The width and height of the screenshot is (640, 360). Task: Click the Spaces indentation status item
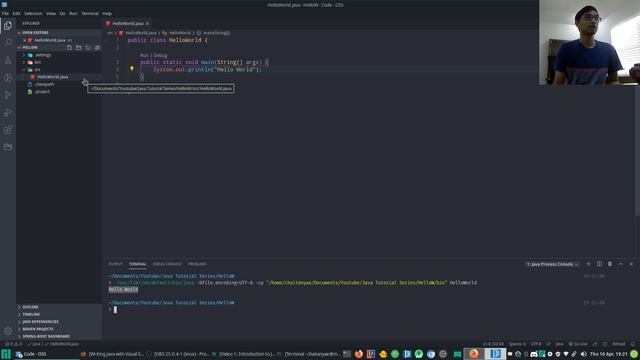pyautogui.click(x=517, y=344)
